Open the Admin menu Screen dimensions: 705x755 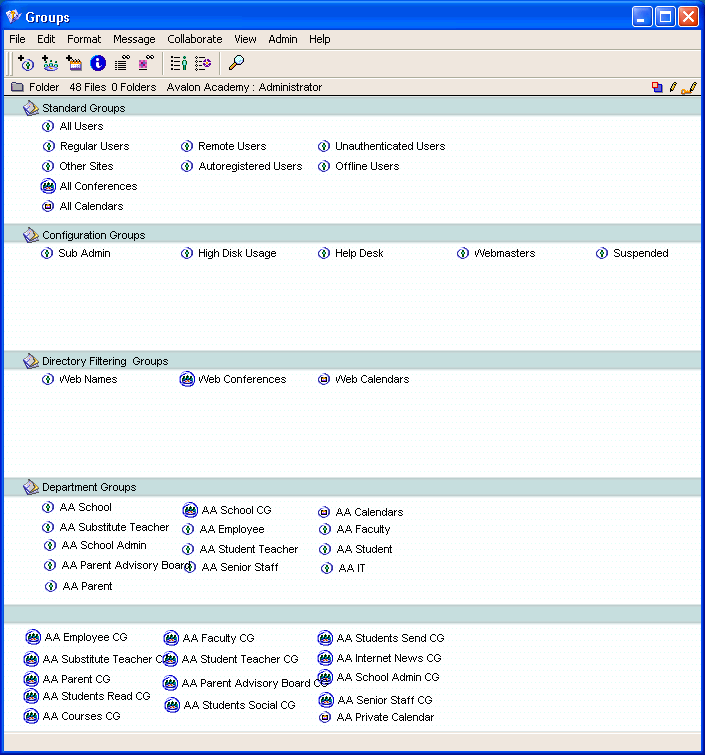(283, 39)
